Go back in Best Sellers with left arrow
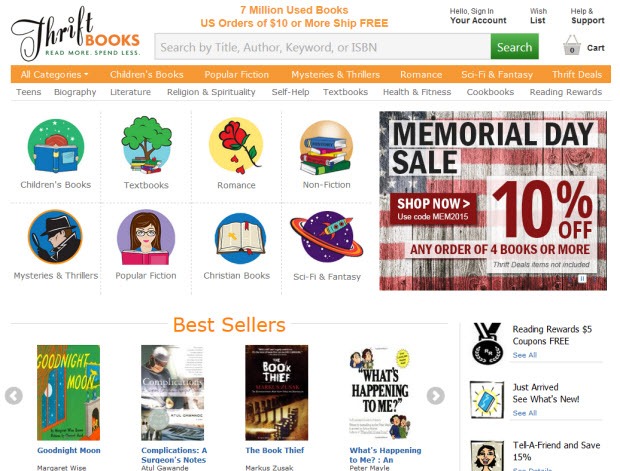 (14, 396)
